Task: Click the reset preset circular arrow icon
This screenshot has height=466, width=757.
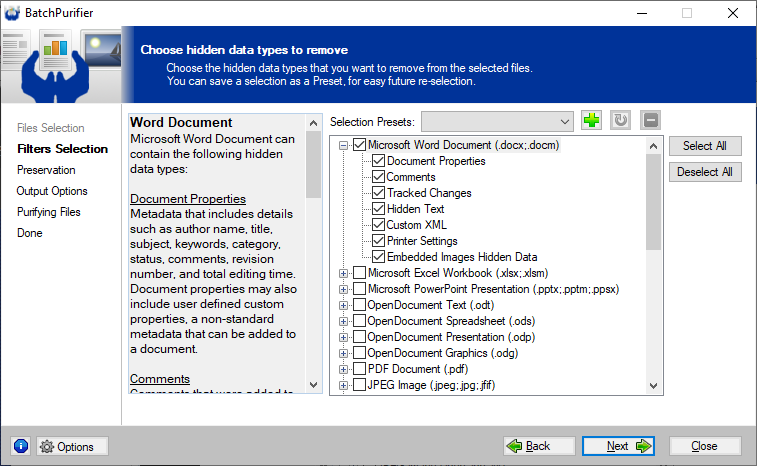Action: tap(620, 120)
